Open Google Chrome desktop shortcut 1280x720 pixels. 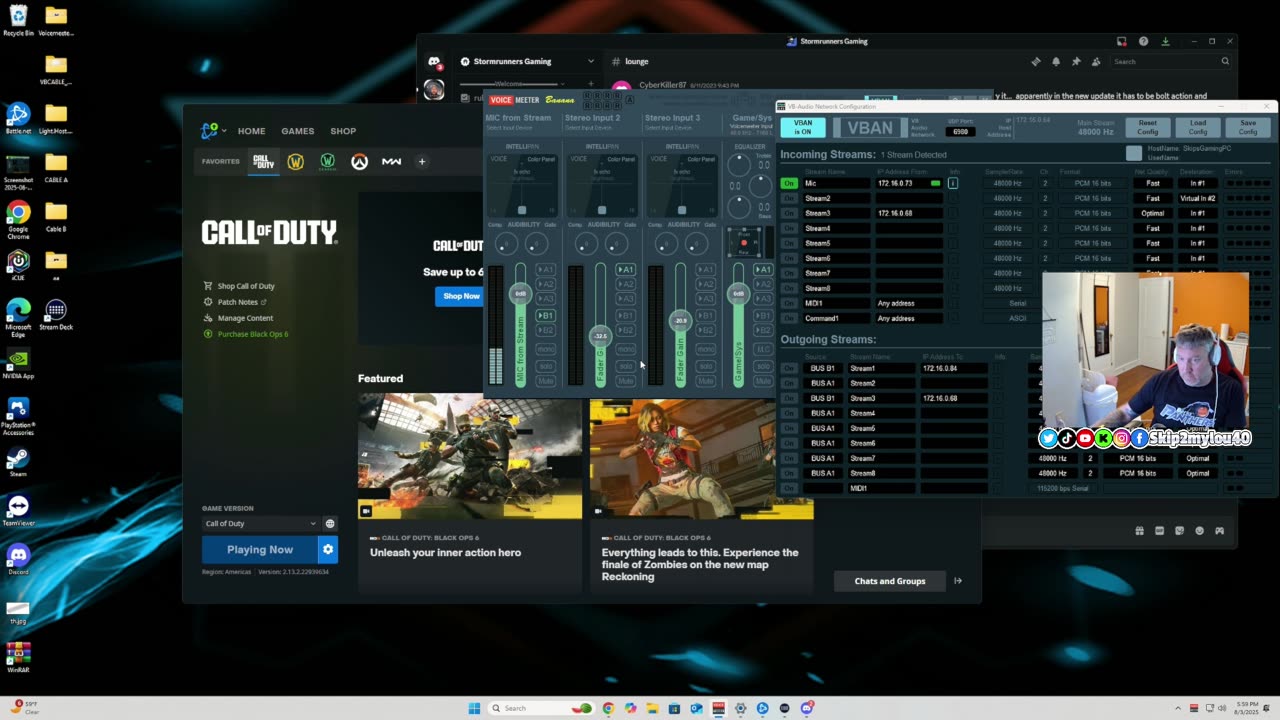click(x=18, y=218)
